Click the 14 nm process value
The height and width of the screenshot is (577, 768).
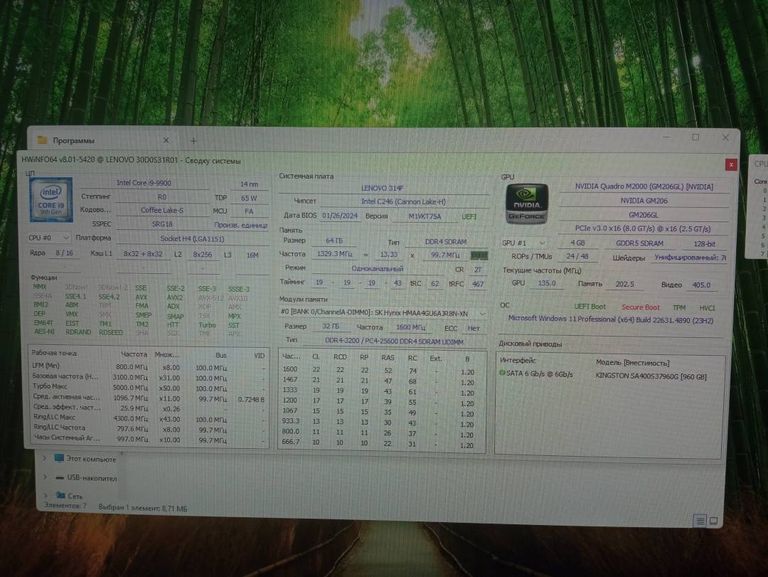(249, 184)
